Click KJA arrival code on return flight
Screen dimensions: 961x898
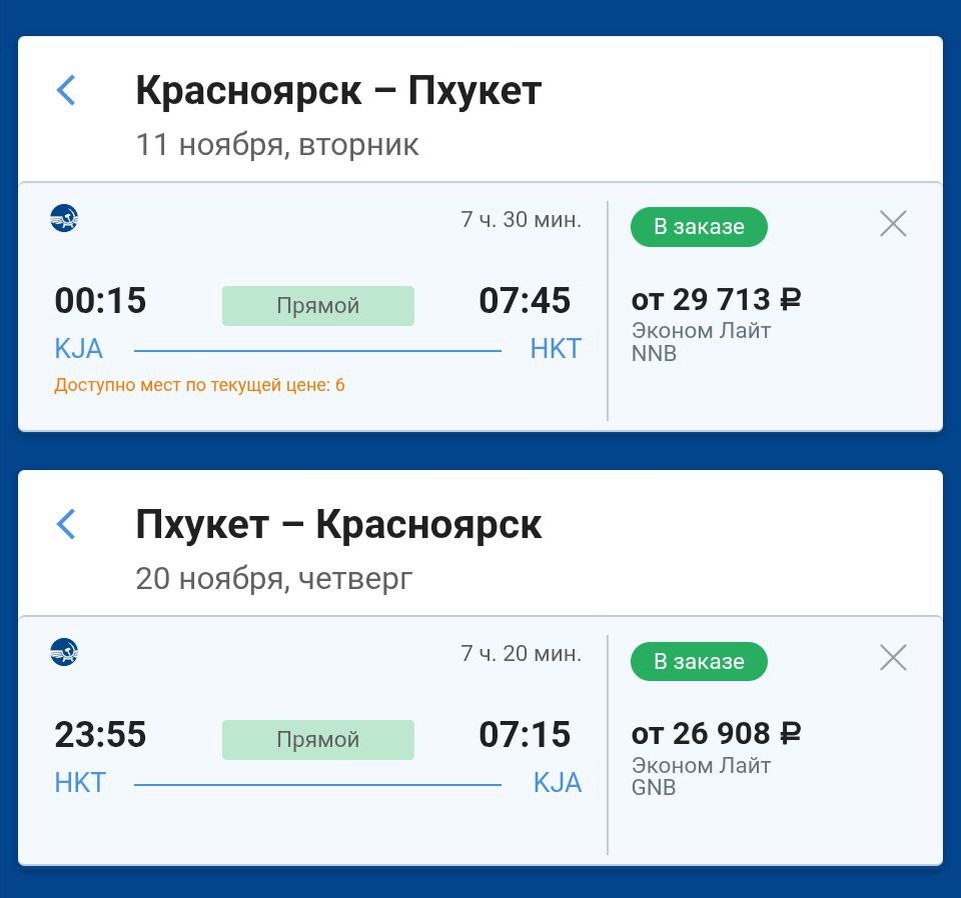click(557, 783)
